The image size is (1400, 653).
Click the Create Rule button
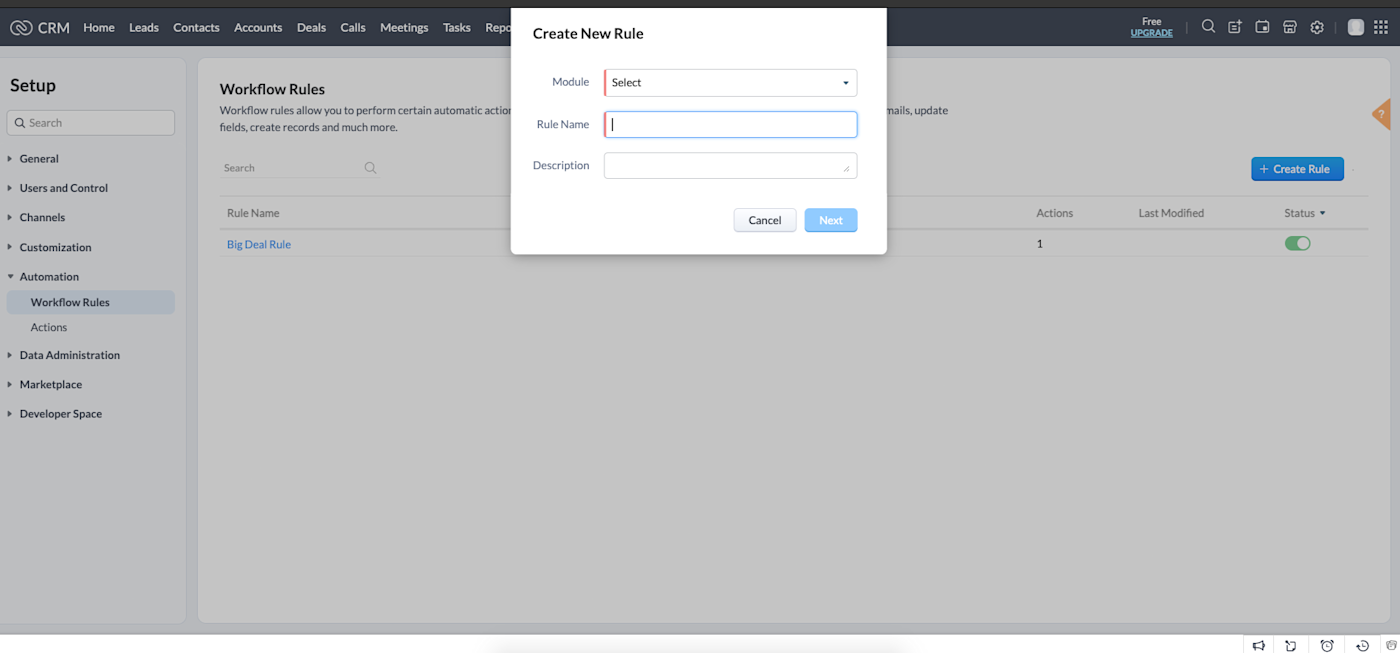1297,169
